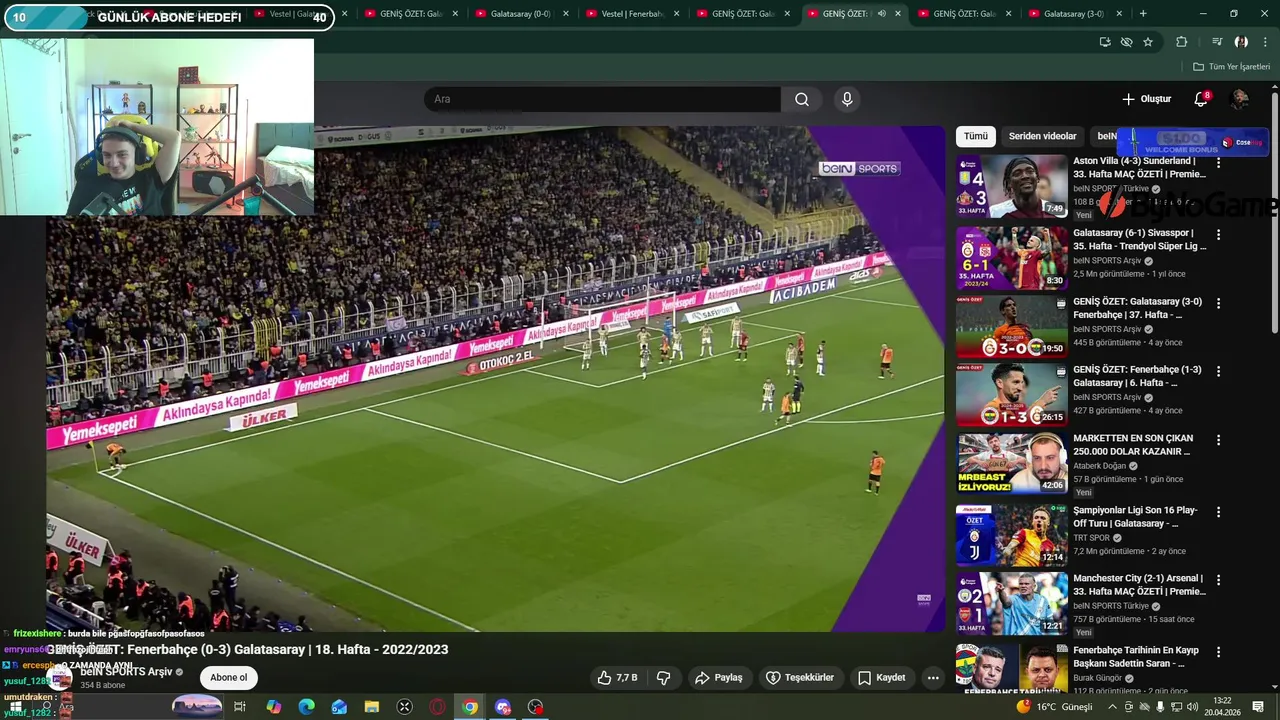Image resolution: width=1280 pixels, height=720 pixels.
Task: Open the Windows Task View icon
Action: pos(240,707)
